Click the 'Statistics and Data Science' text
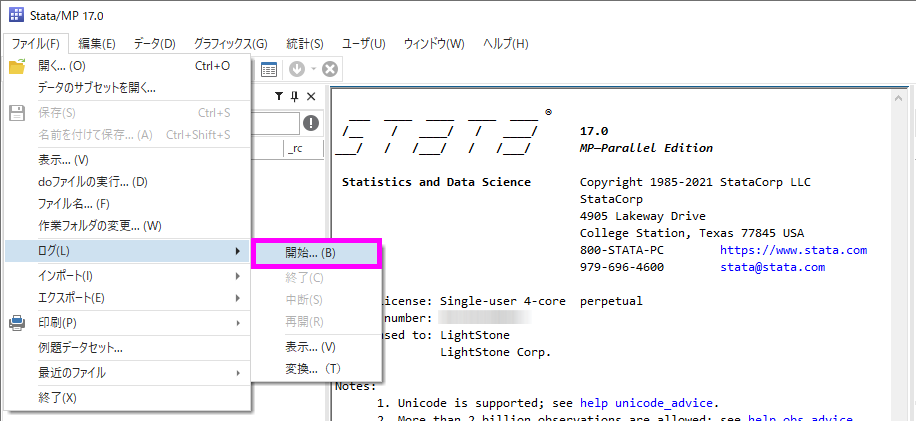This screenshot has width=916, height=421. point(436,182)
